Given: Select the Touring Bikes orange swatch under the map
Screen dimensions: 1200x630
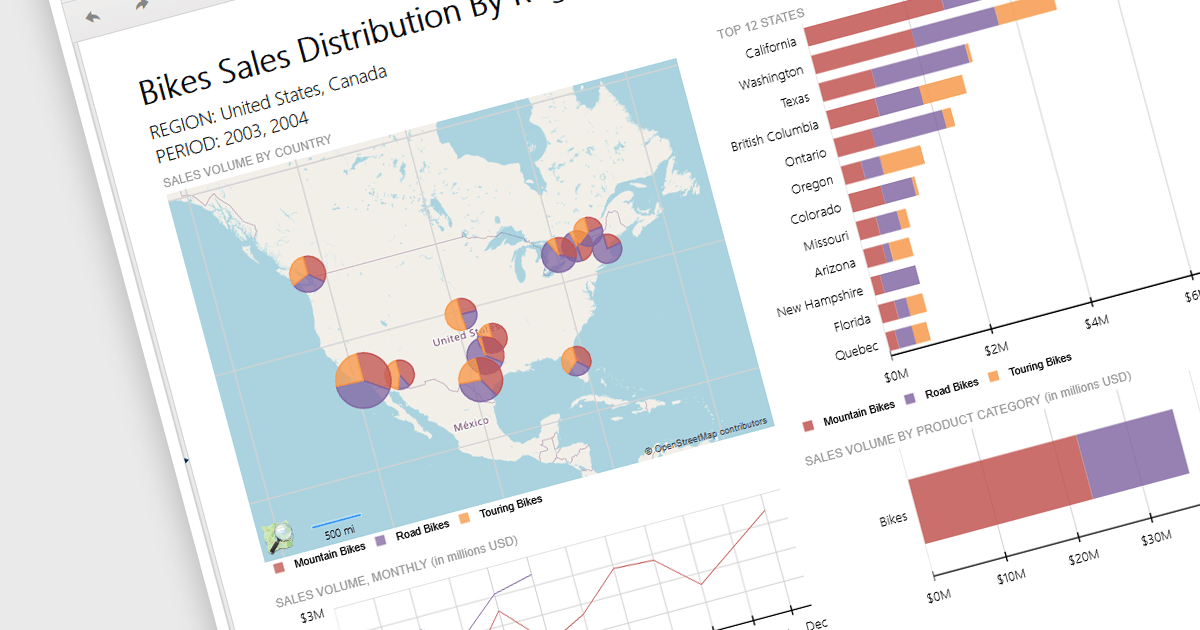Looking at the screenshot, I should [464, 519].
